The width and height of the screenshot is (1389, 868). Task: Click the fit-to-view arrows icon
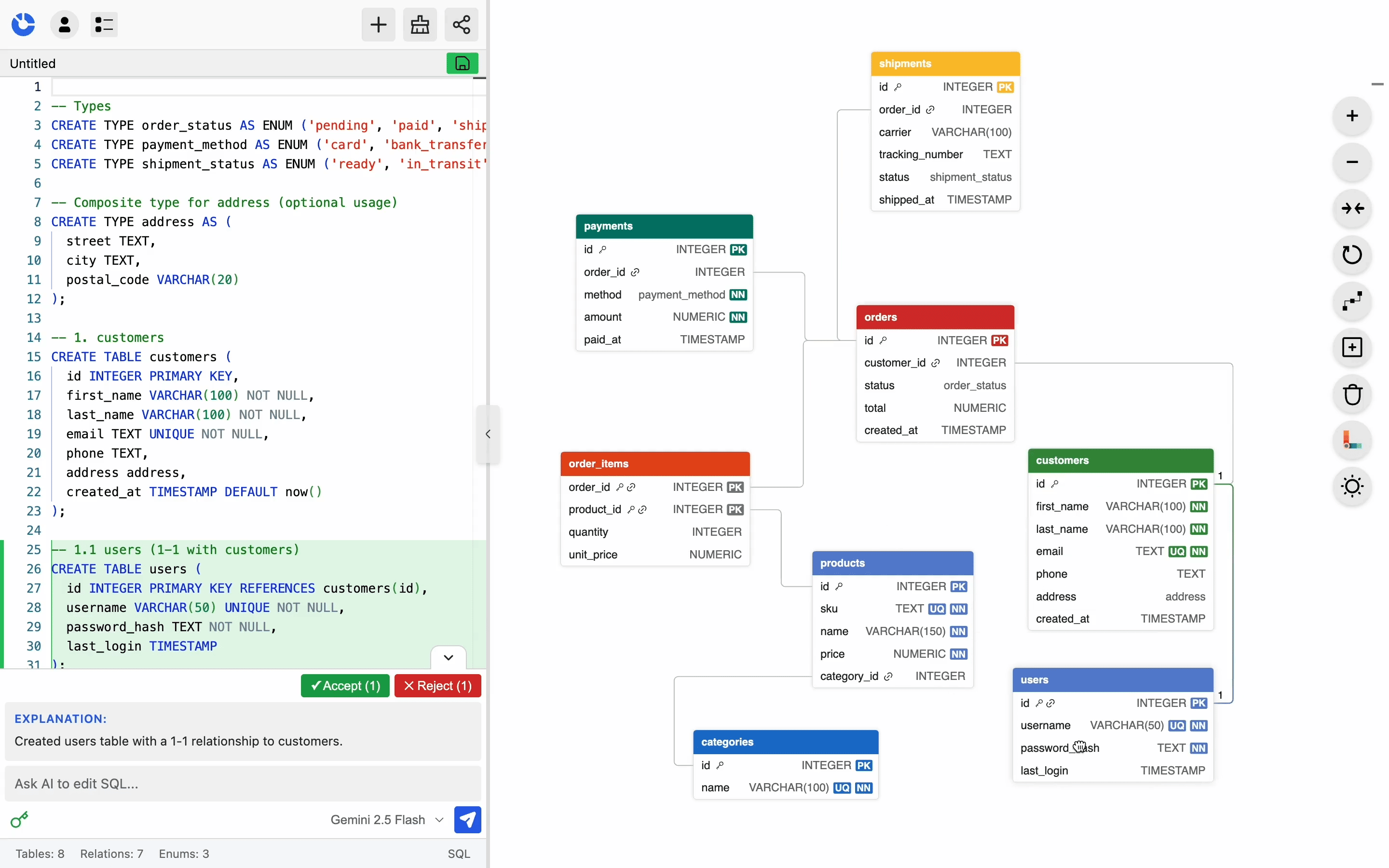coord(1352,208)
